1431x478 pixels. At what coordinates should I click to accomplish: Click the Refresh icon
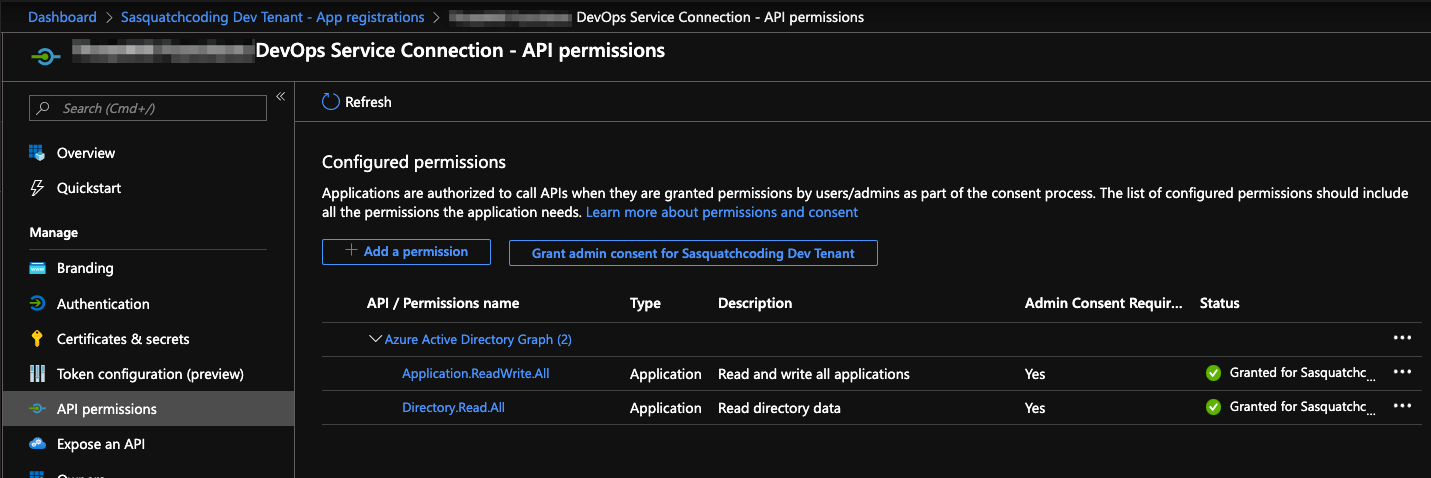(331, 102)
